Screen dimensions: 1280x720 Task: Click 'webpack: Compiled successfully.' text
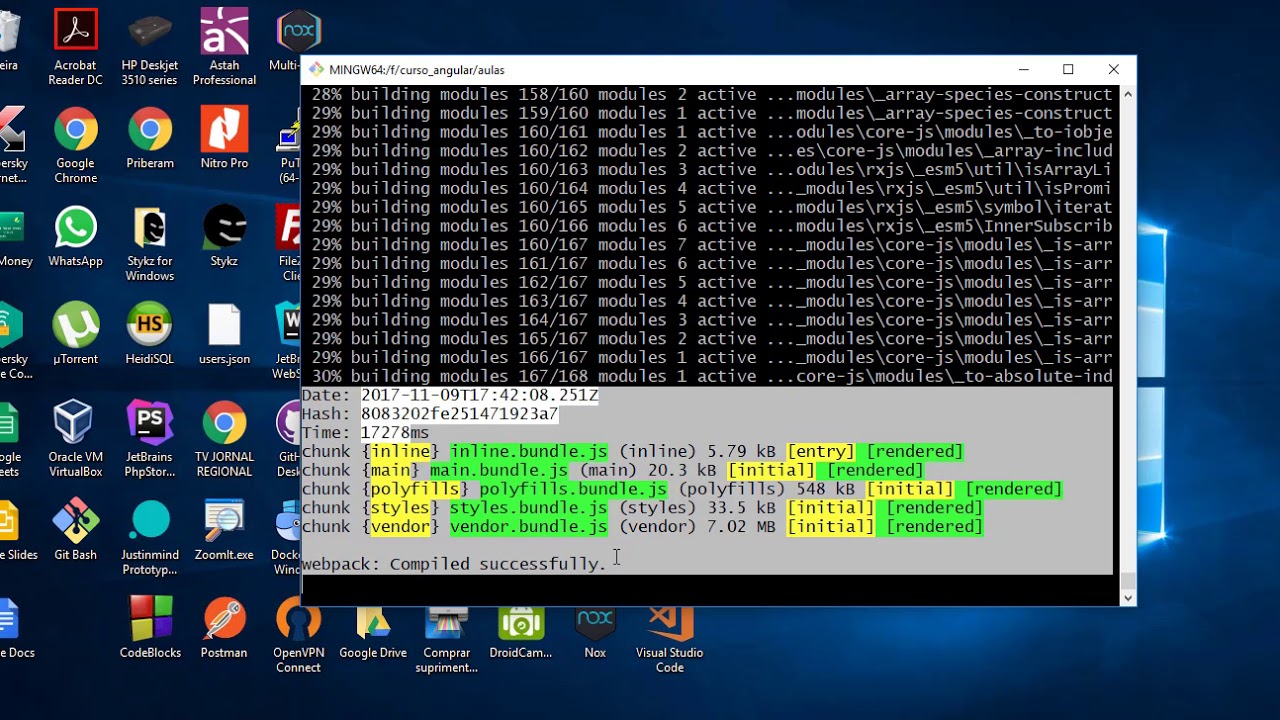(x=454, y=564)
